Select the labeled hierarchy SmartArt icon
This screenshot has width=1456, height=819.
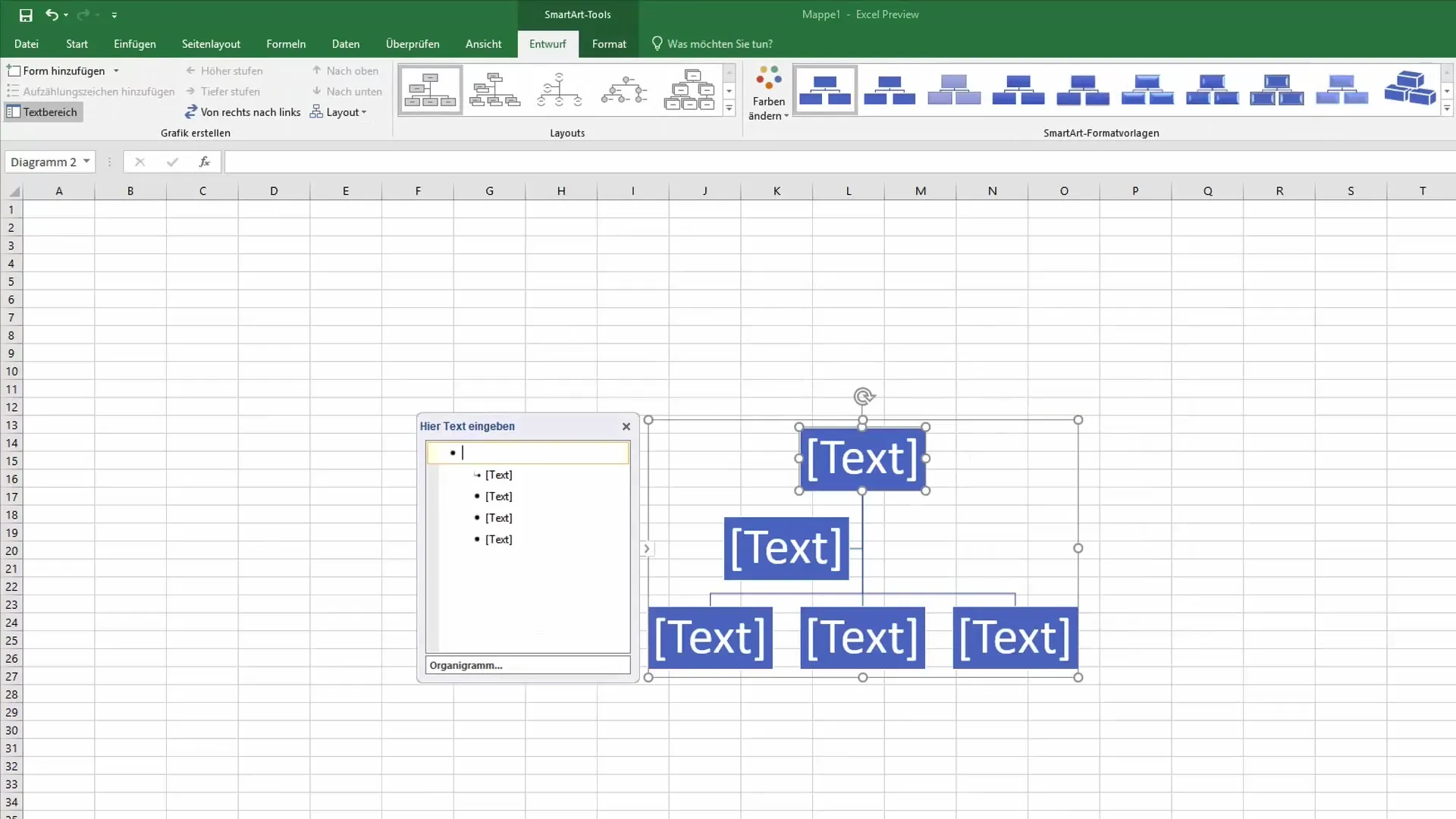624,90
